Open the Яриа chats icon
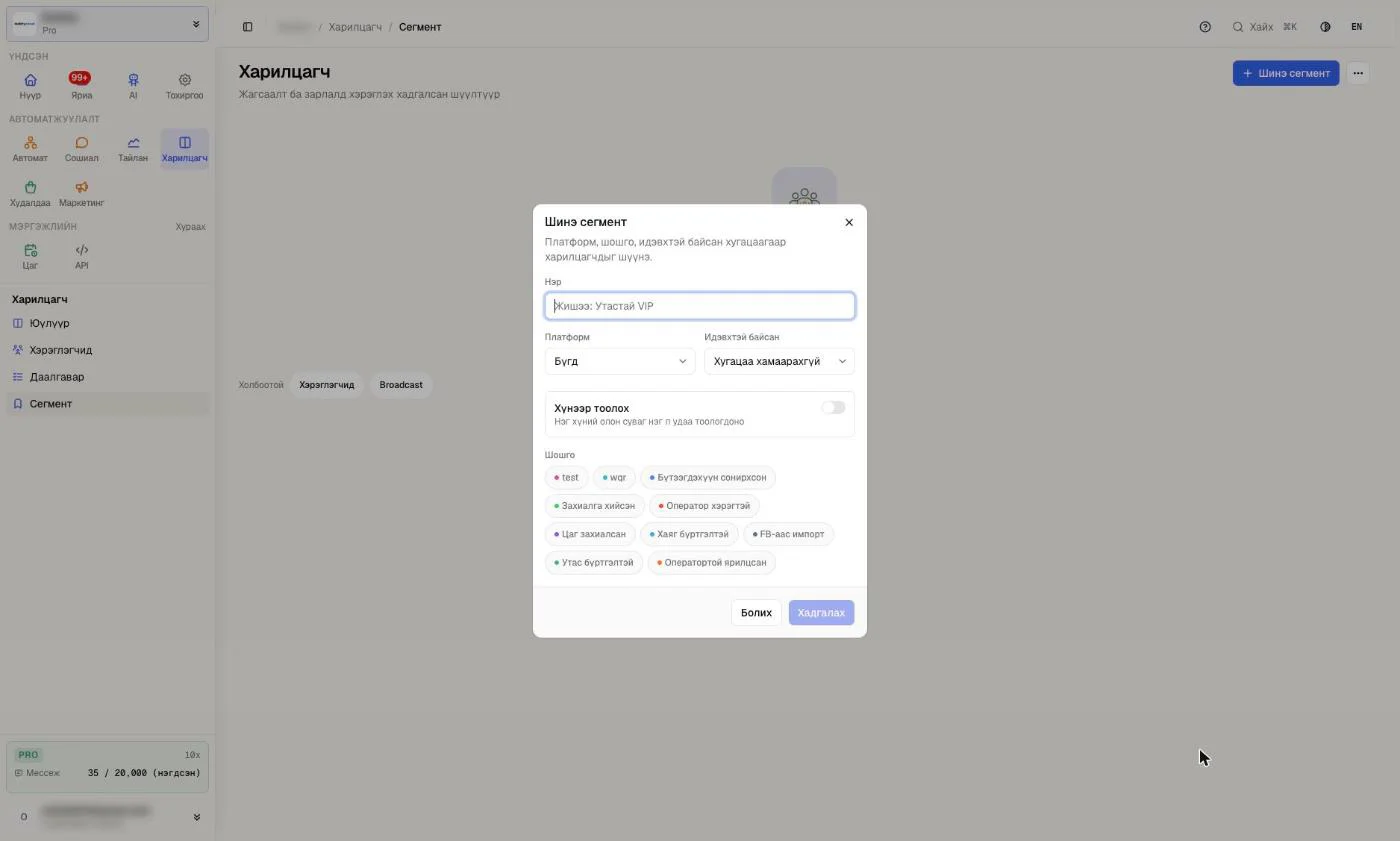This screenshot has width=1400, height=841. point(81,86)
